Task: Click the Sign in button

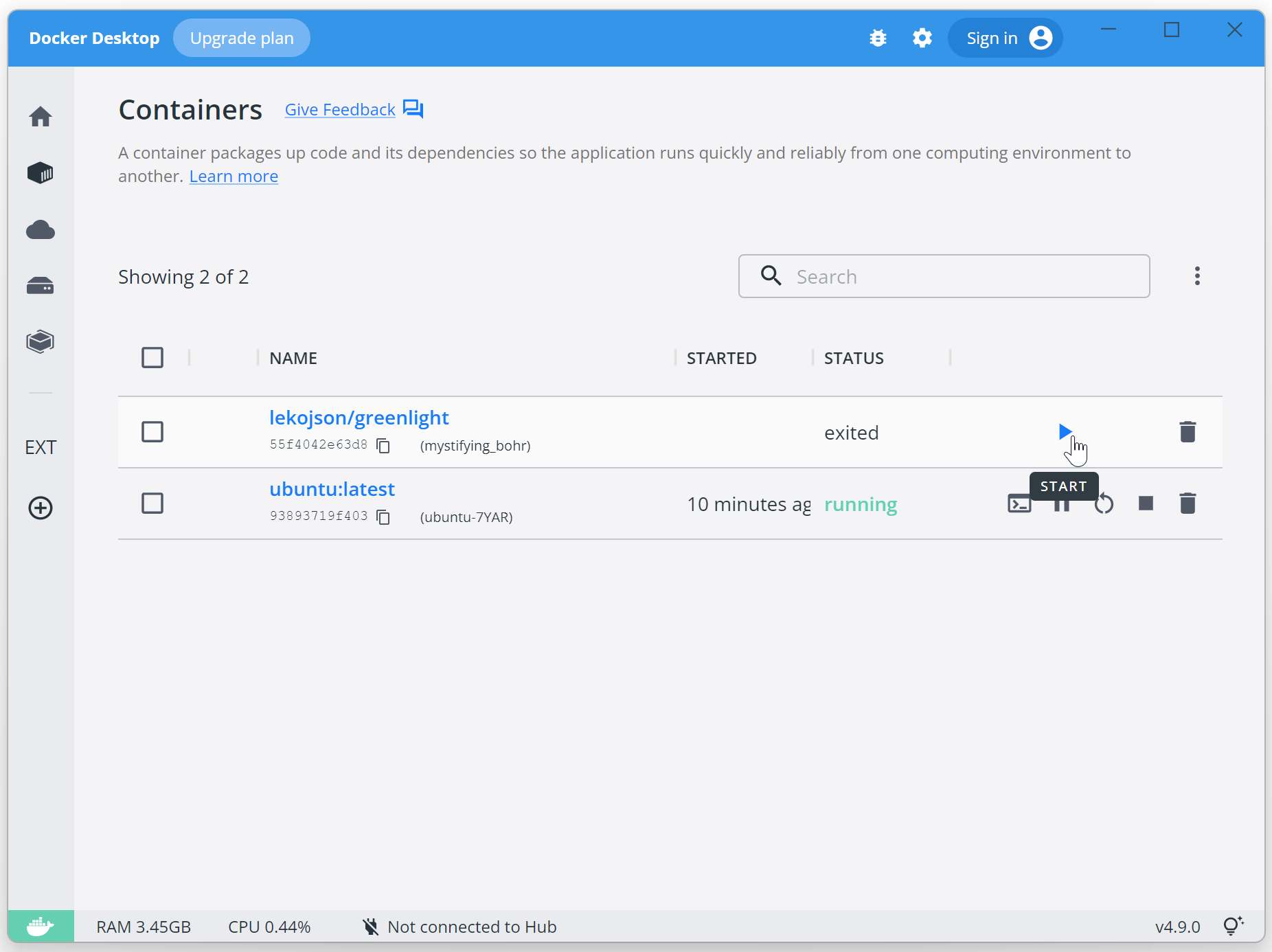Action: pos(1006,38)
